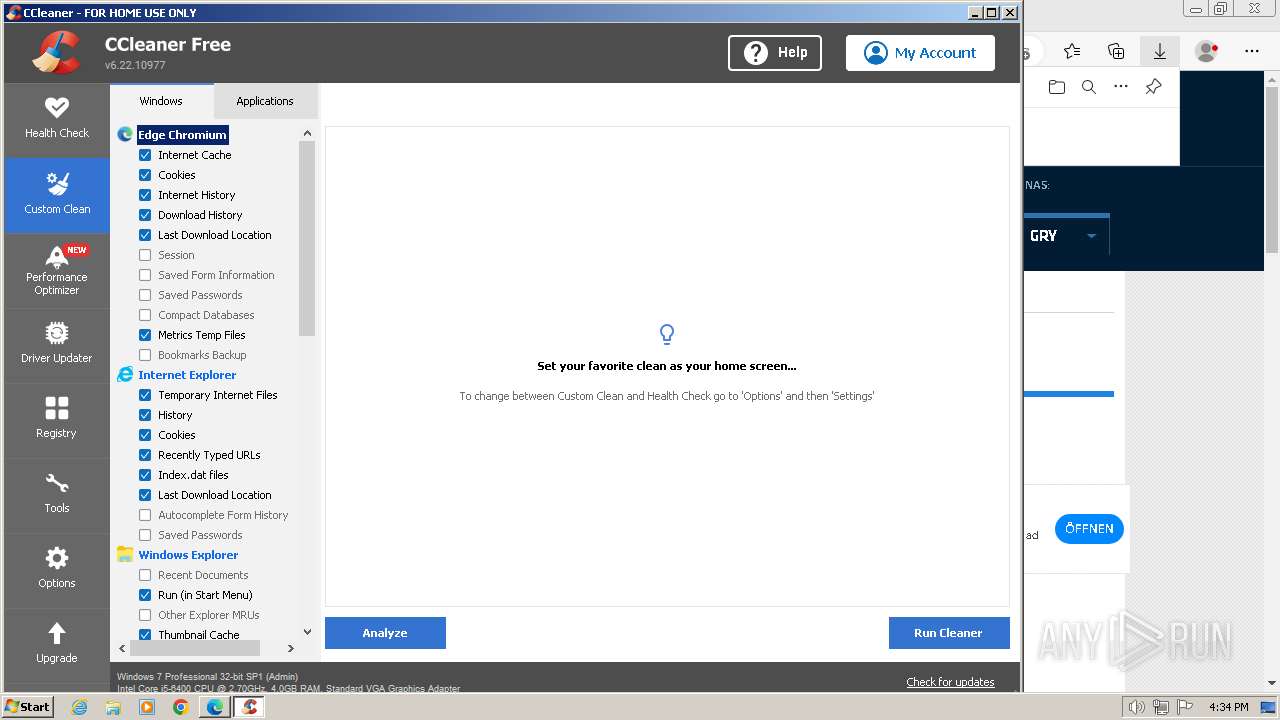
Task: Search downloads in Edge flyout
Action: (1089, 87)
